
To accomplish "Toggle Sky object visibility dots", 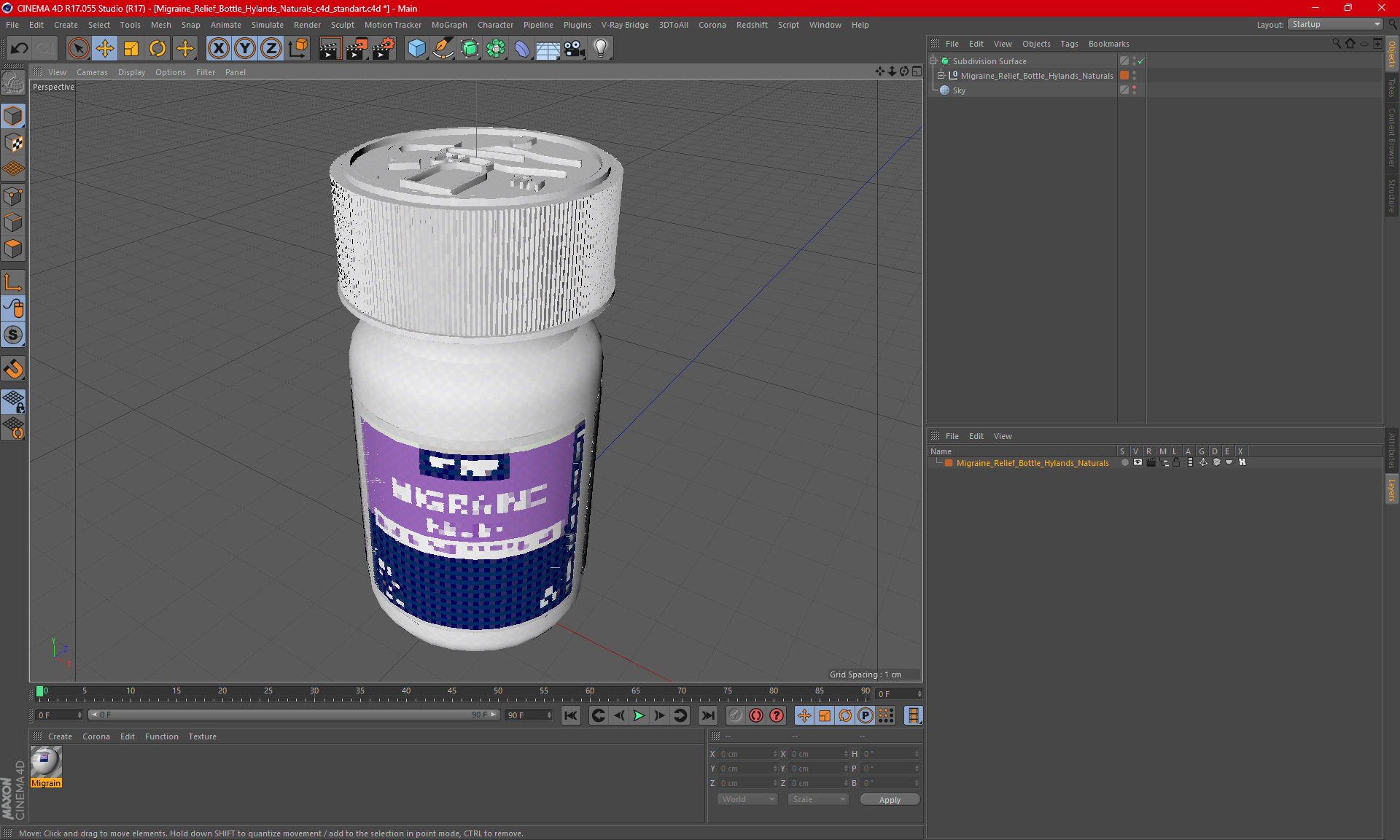I will click(x=1134, y=90).
